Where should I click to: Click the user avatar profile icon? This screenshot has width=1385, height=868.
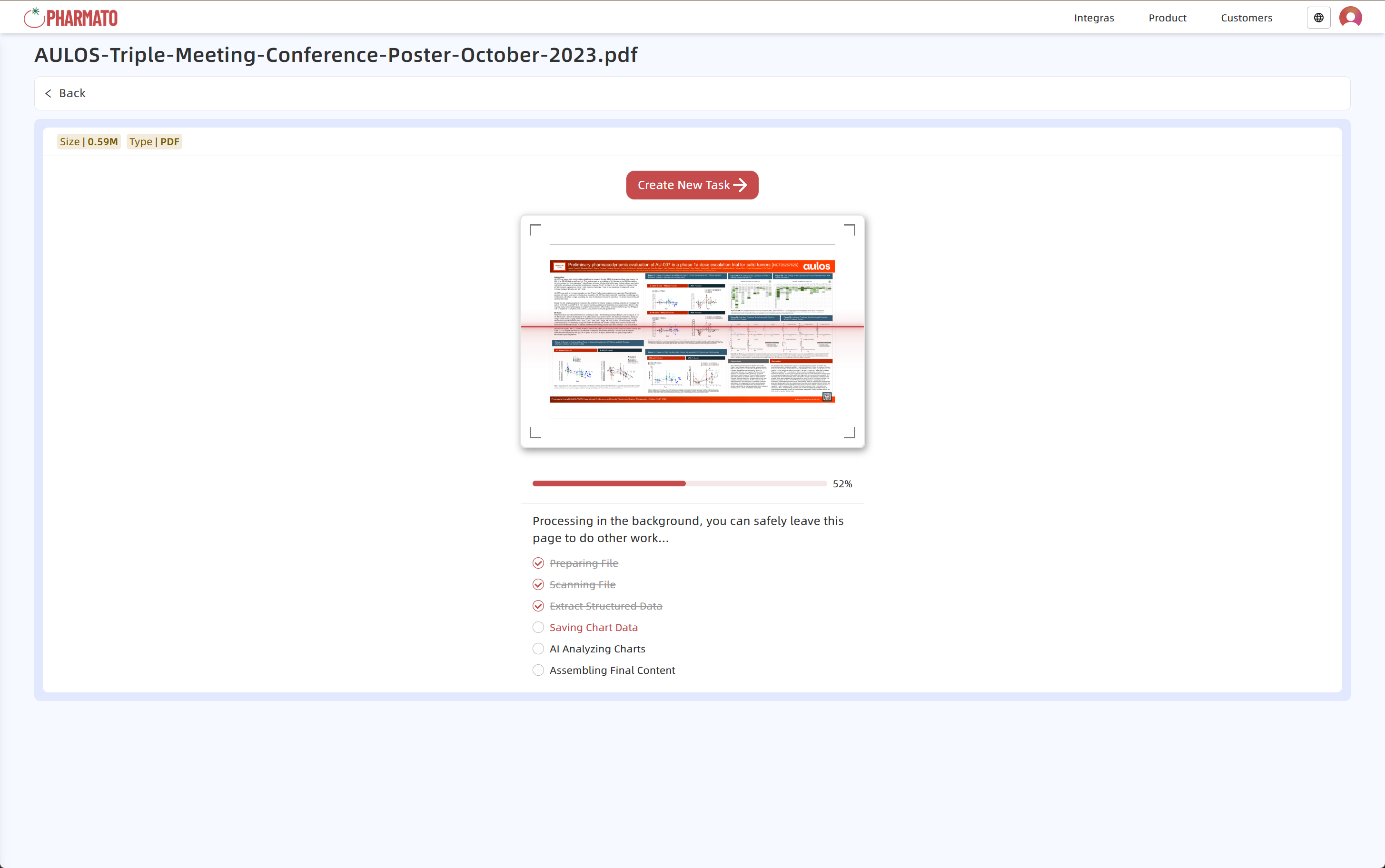click(1350, 17)
